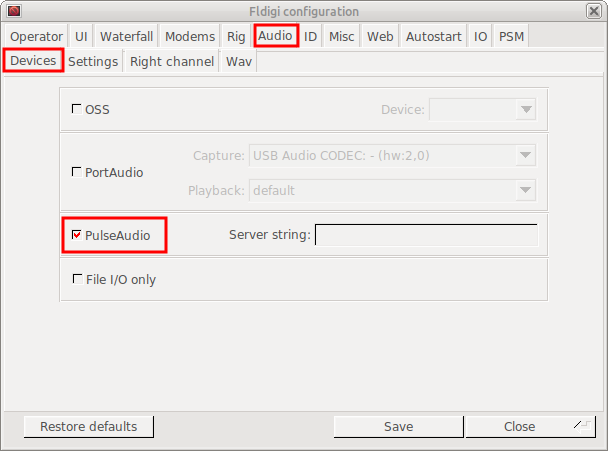Open the Waterfall tab
This screenshot has width=608, height=451.
click(x=126, y=36)
